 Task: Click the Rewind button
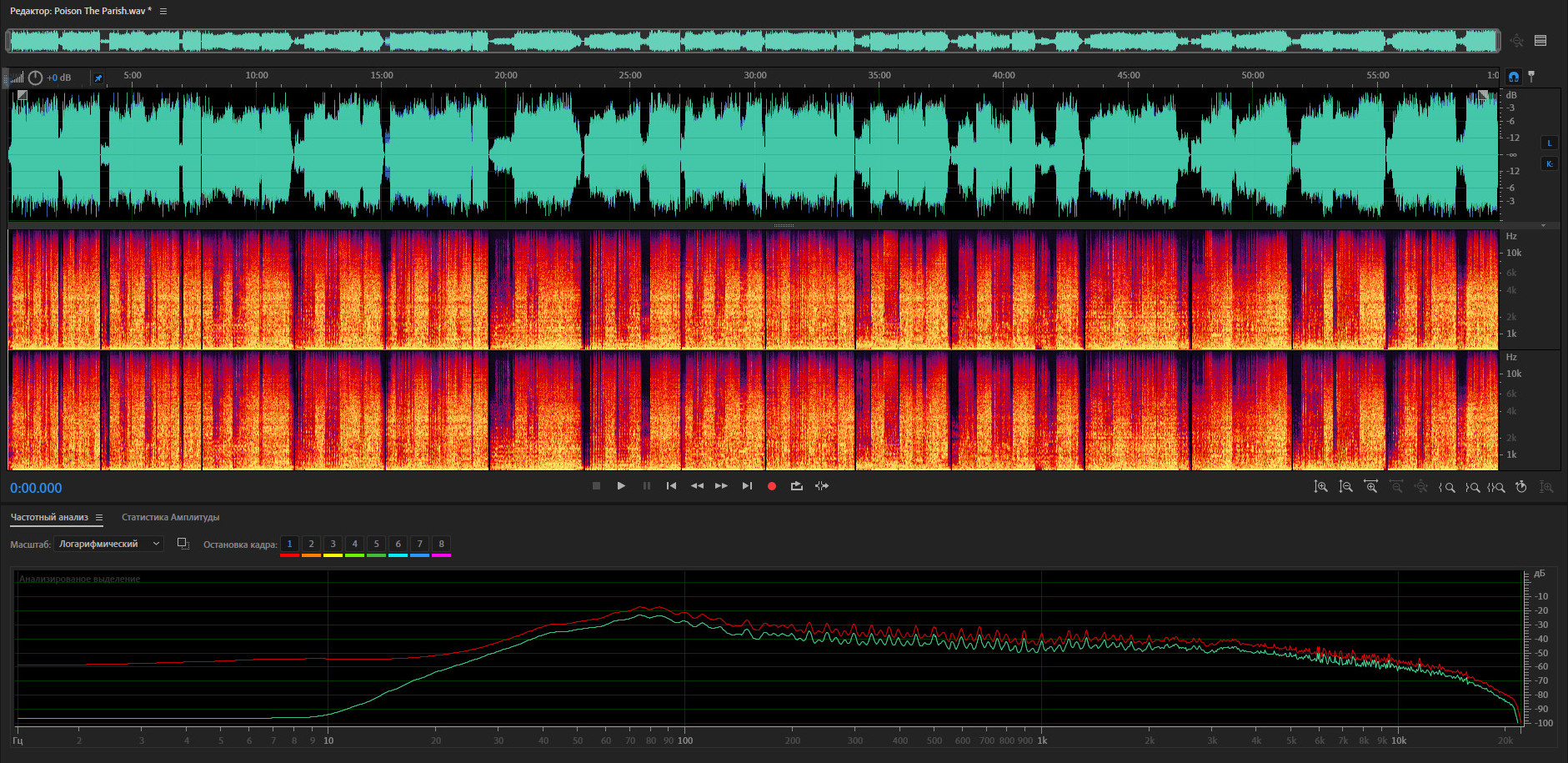[697, 486]
